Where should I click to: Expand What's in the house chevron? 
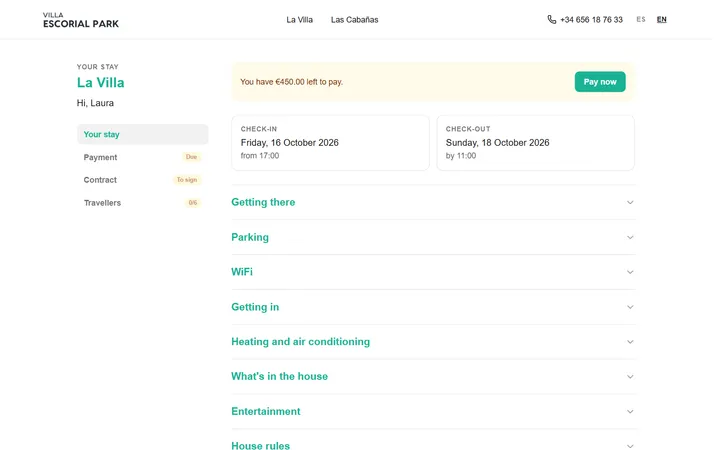[x=630, y=377]
